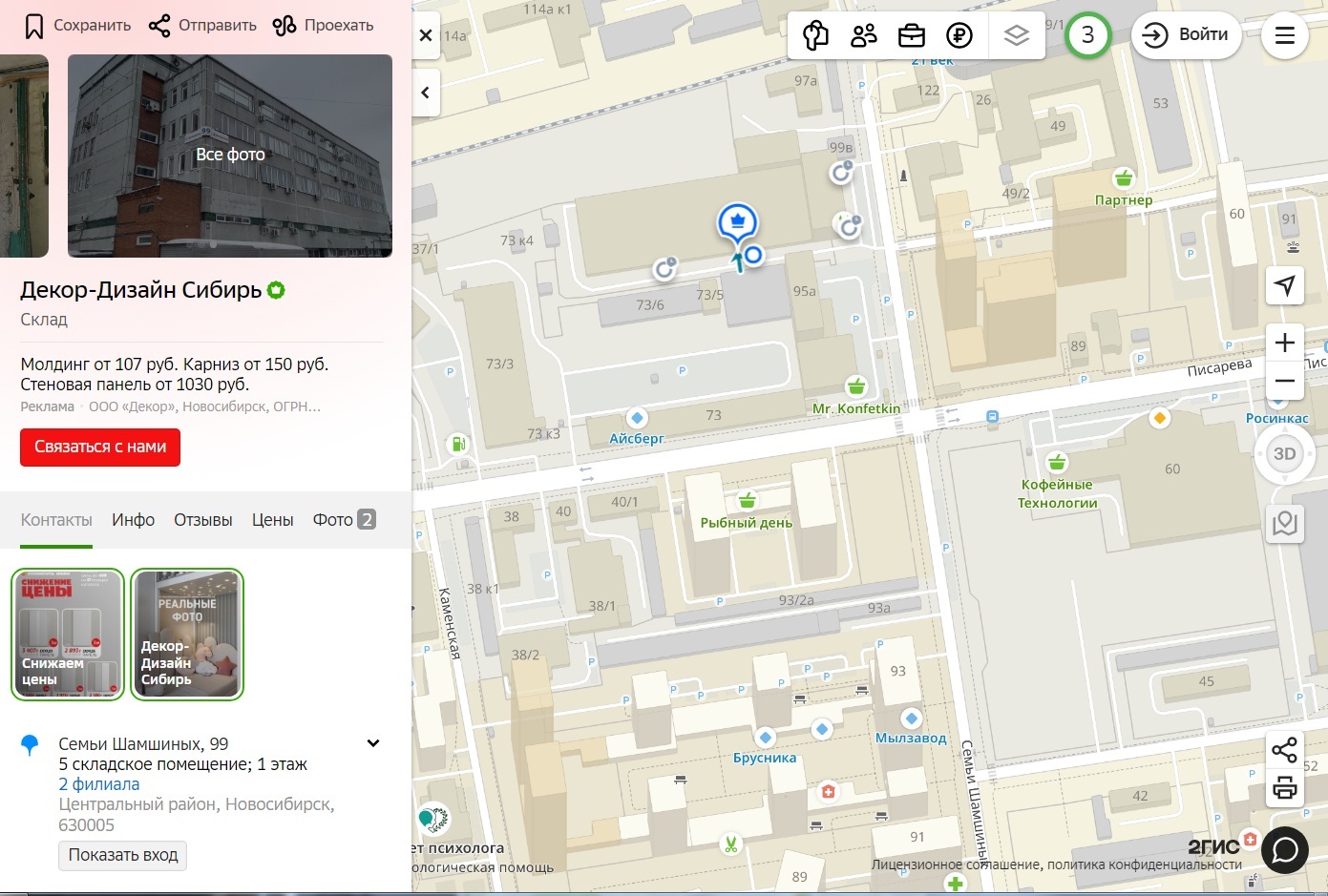The width and height of the screenshot is (1328, 896).
Task: Switch to the Цены tab
Action: (x=272, y=520)
